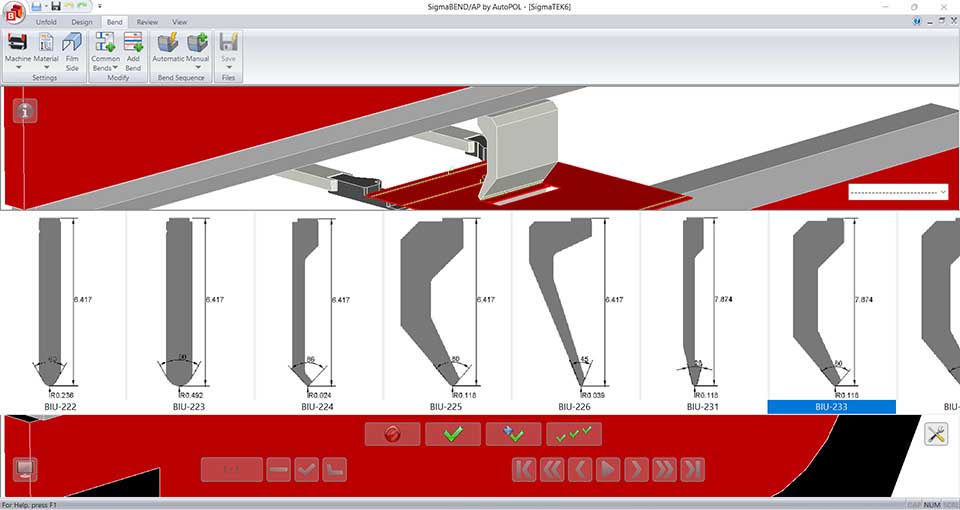Expand the Manual dropdown arrow

198,67
